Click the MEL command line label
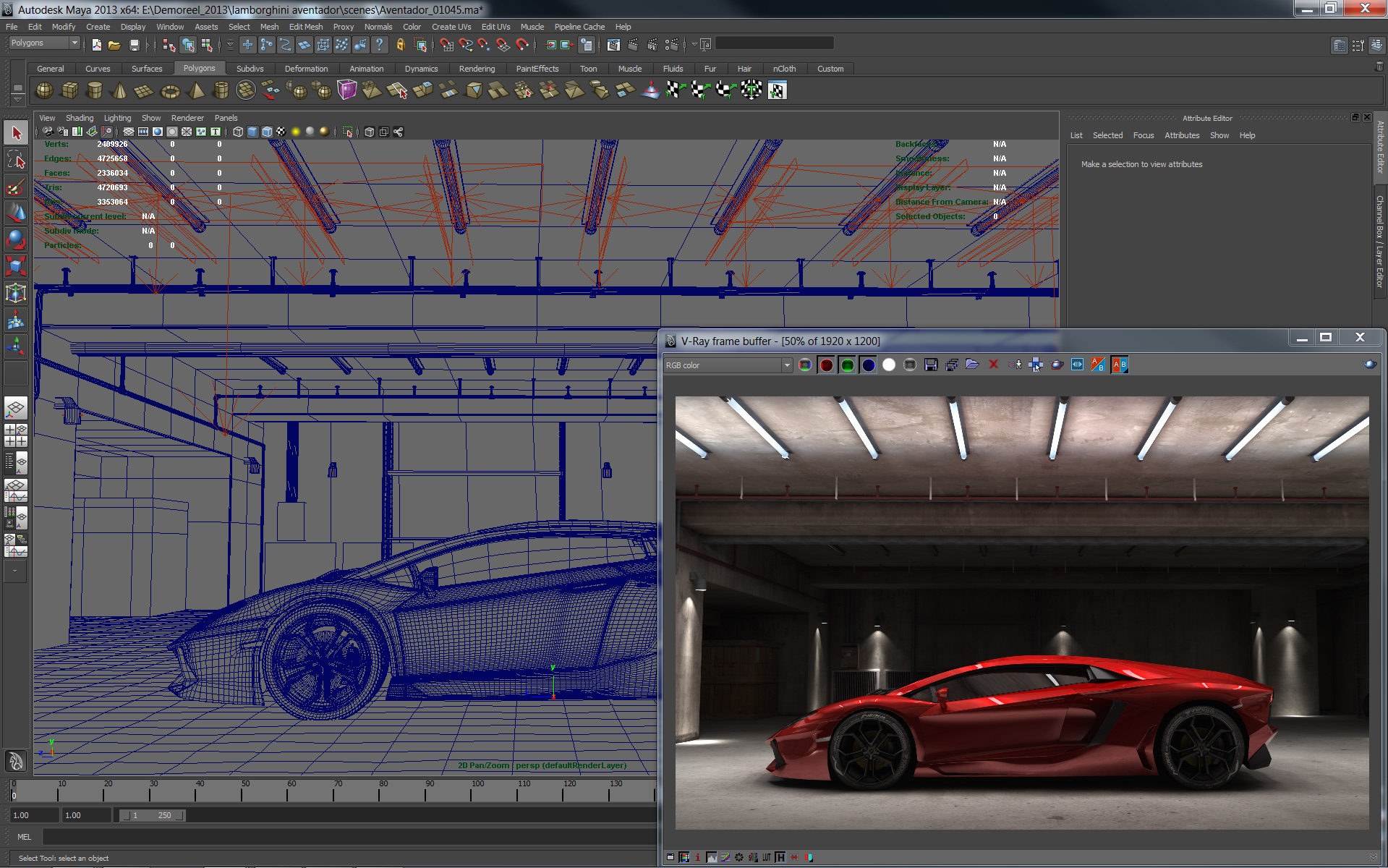 pyautogui.click(x=25, y=837)
